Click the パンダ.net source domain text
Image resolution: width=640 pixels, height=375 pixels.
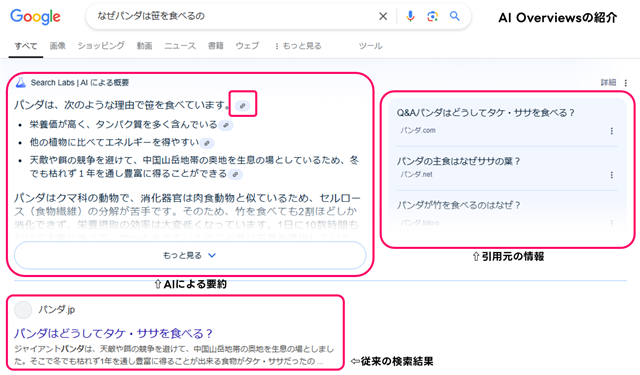click(416, 174)
